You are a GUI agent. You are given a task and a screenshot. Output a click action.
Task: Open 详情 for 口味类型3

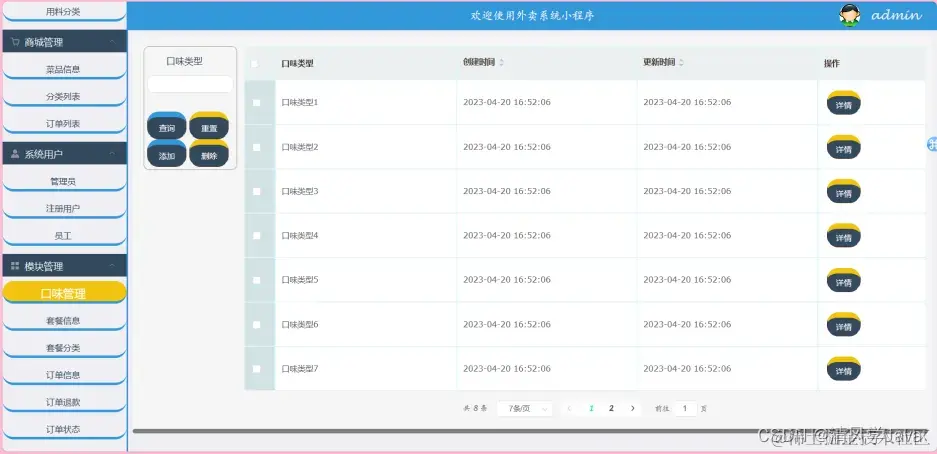844,191
